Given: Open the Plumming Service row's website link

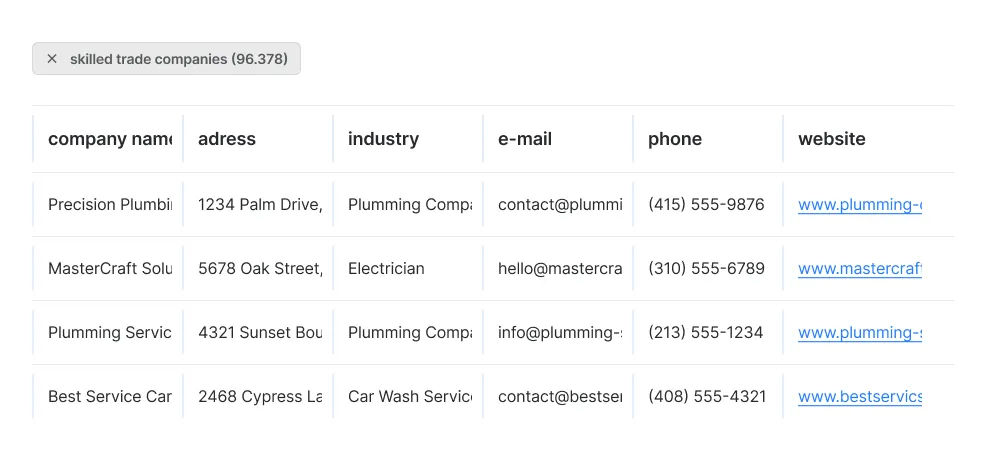Looking at the screenshot, I should coord(859,333).
